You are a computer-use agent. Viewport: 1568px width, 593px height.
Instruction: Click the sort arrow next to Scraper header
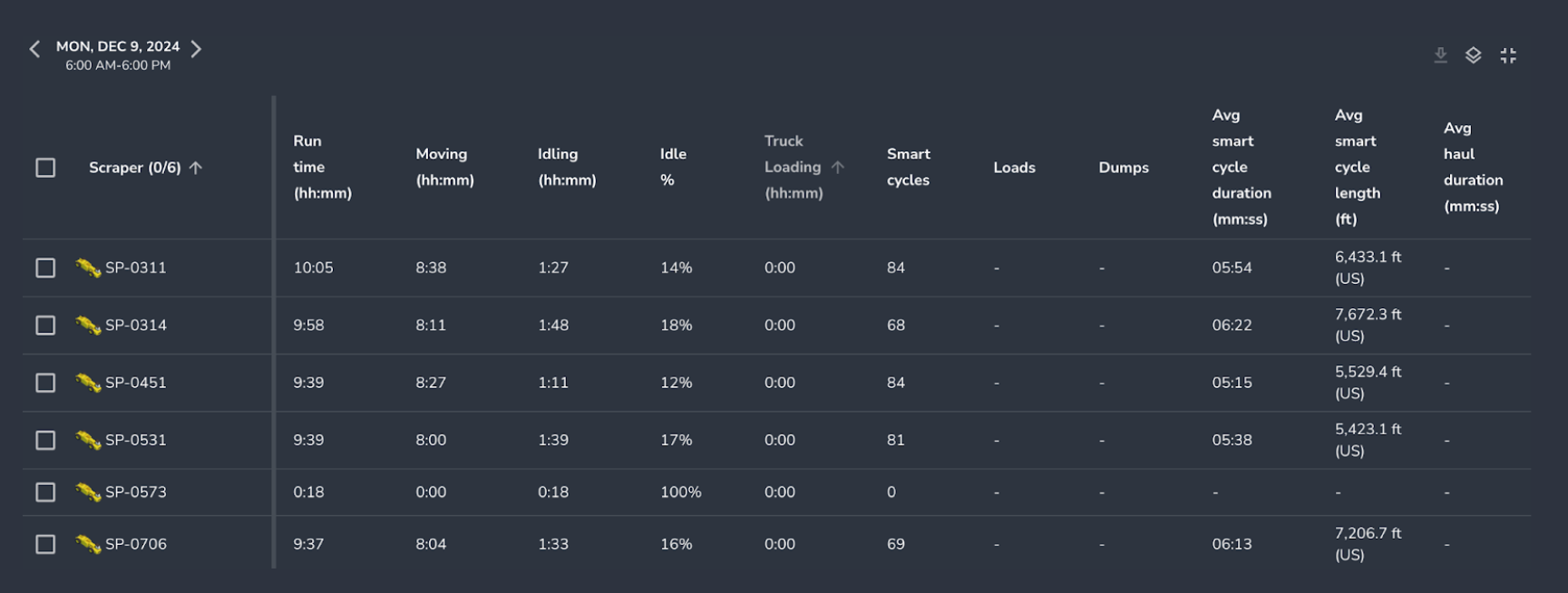point(196,168)
